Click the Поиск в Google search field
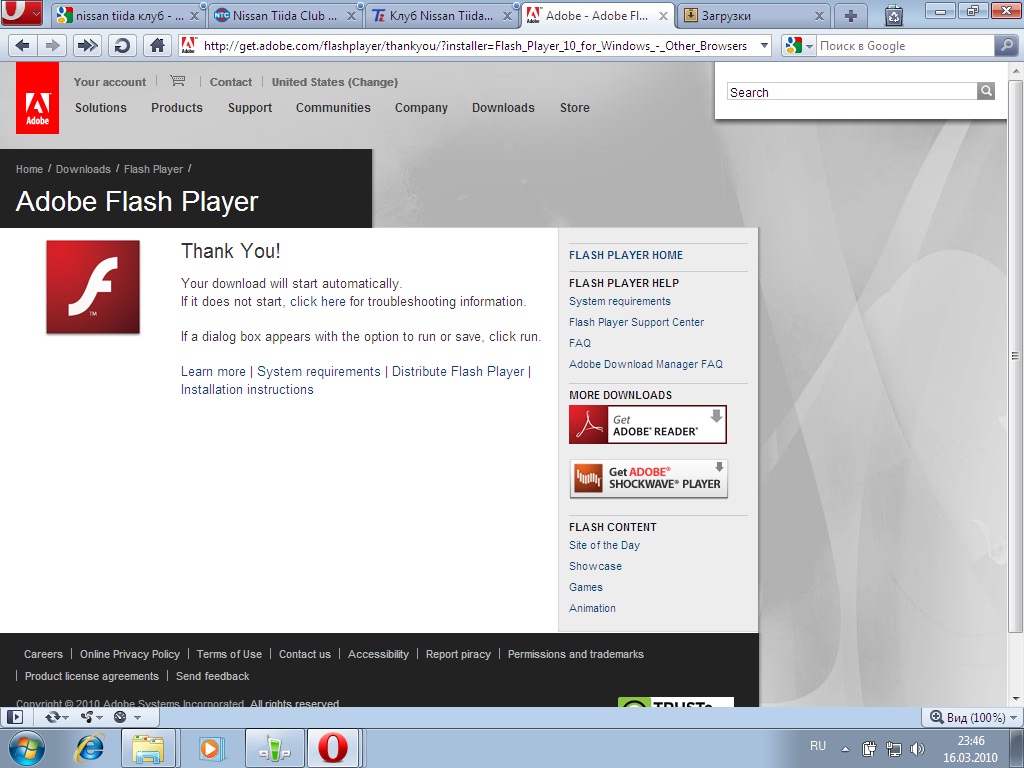Image resolution: width=1024 pixels, height=768 pixels. click(x=904, y=46)
